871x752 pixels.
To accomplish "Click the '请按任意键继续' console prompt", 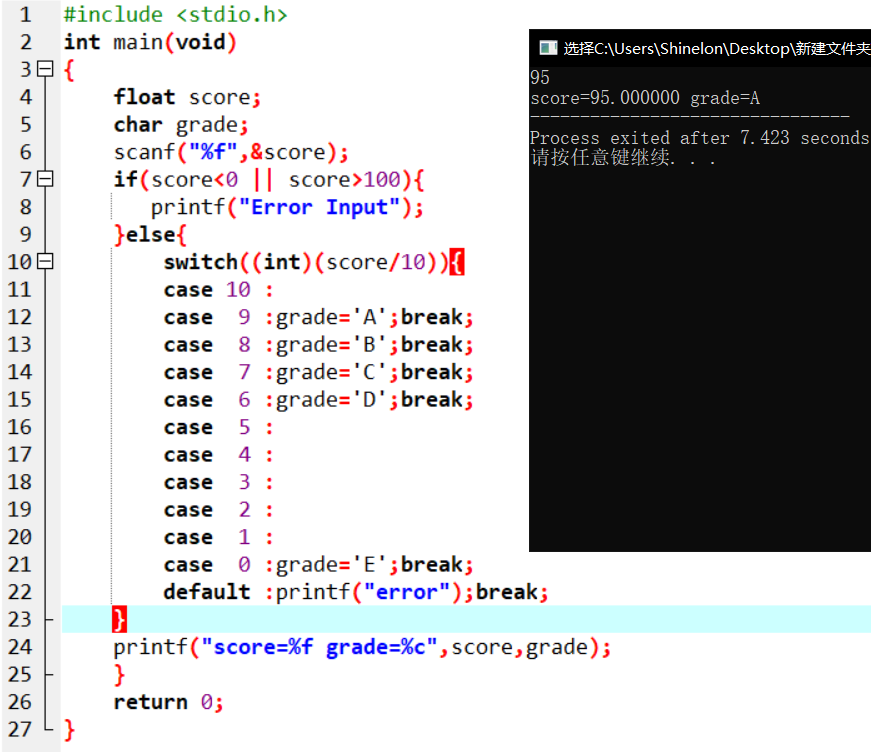I will [623, 157].
